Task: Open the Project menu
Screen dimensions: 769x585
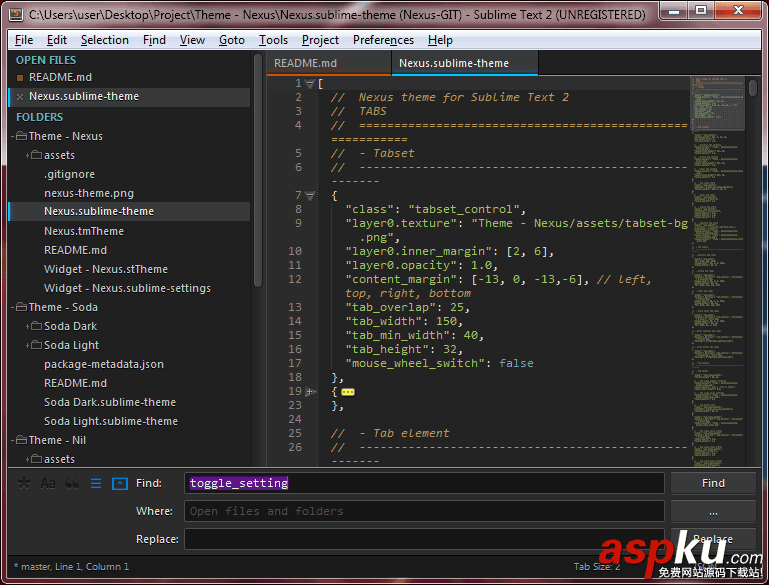Action: [320, 40]
